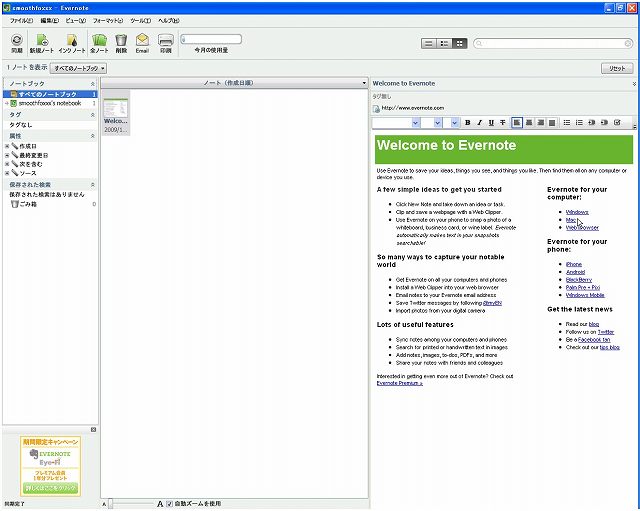Collapse the ノートブック section

point(93,84)
